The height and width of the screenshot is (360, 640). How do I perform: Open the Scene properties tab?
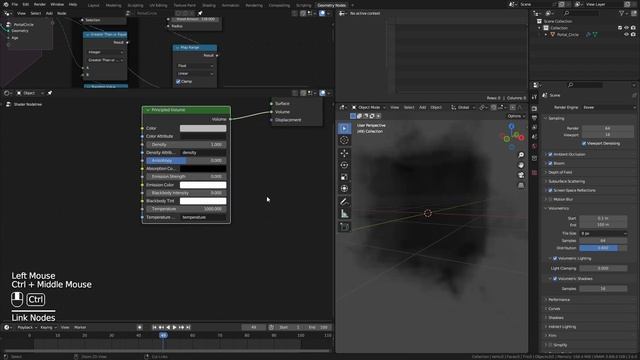pyautogui.click(x=534, y=137)
